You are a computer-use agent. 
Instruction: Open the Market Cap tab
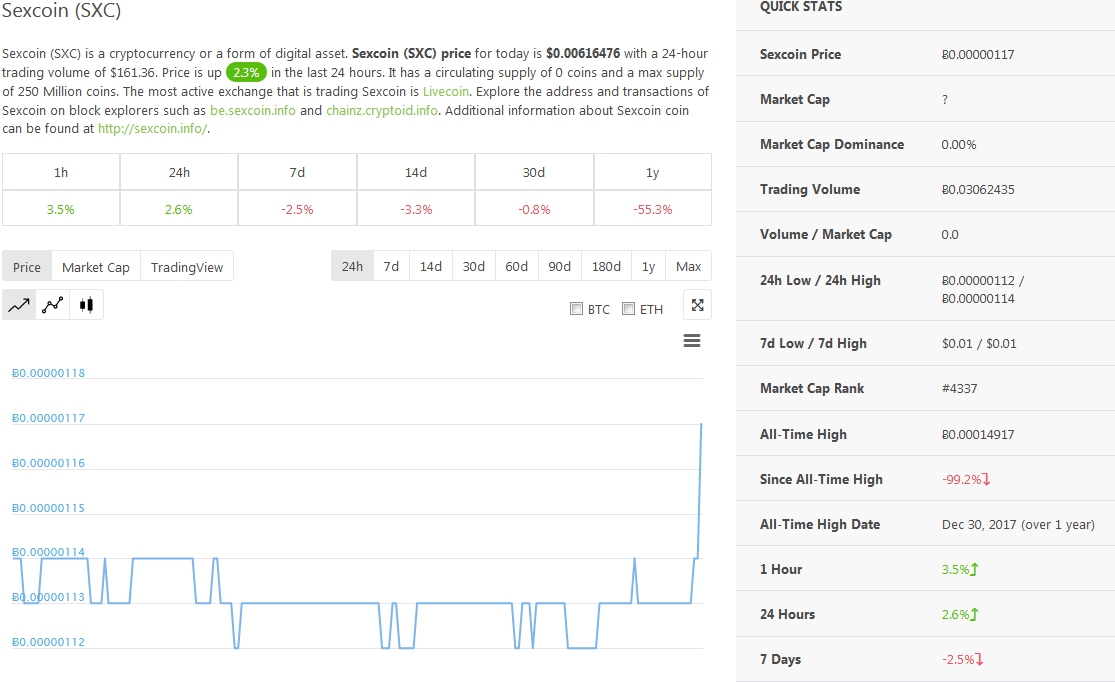coord(95,267)
